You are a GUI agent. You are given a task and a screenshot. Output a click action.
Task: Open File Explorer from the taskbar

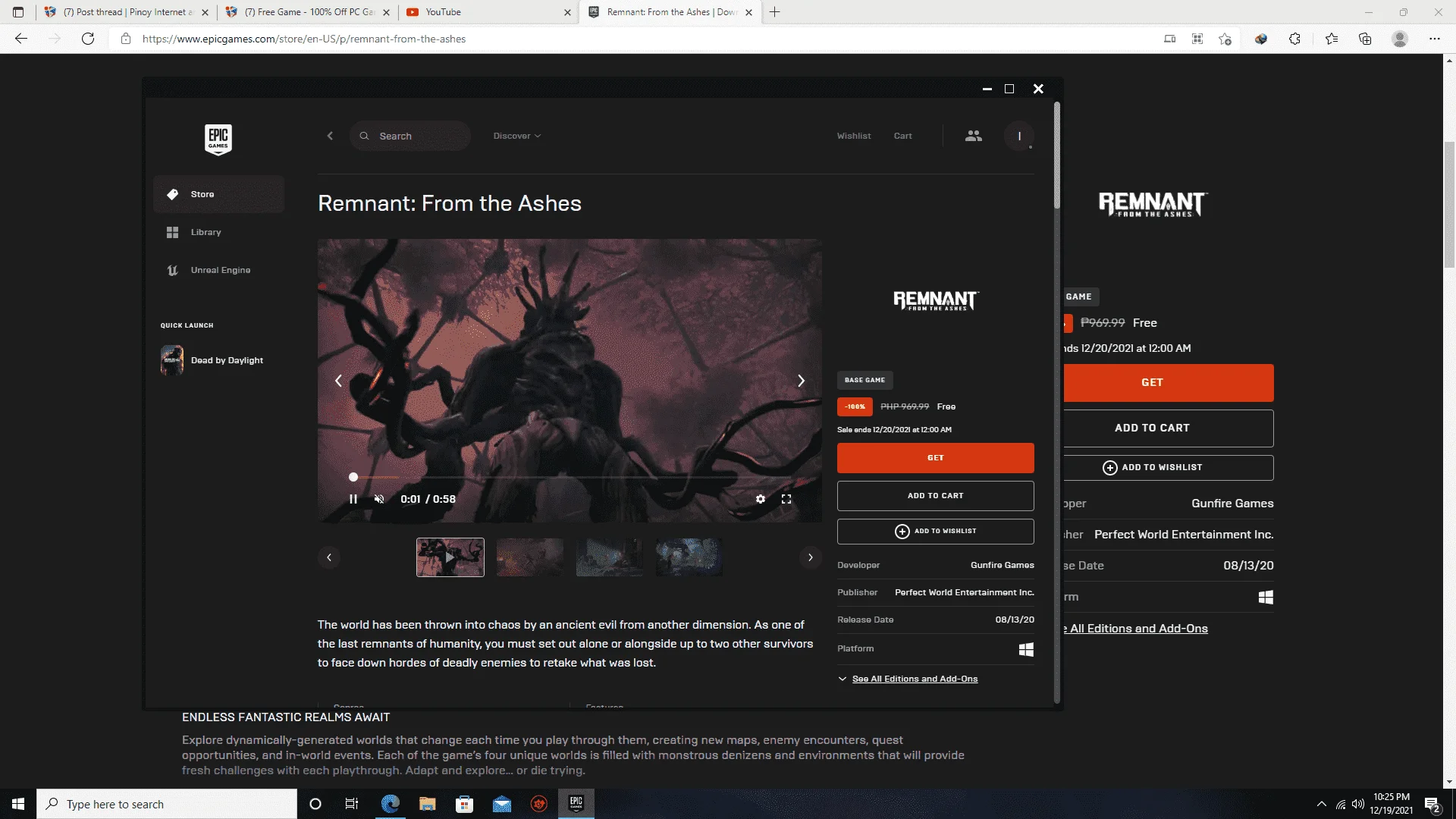[x=428, y=804]
